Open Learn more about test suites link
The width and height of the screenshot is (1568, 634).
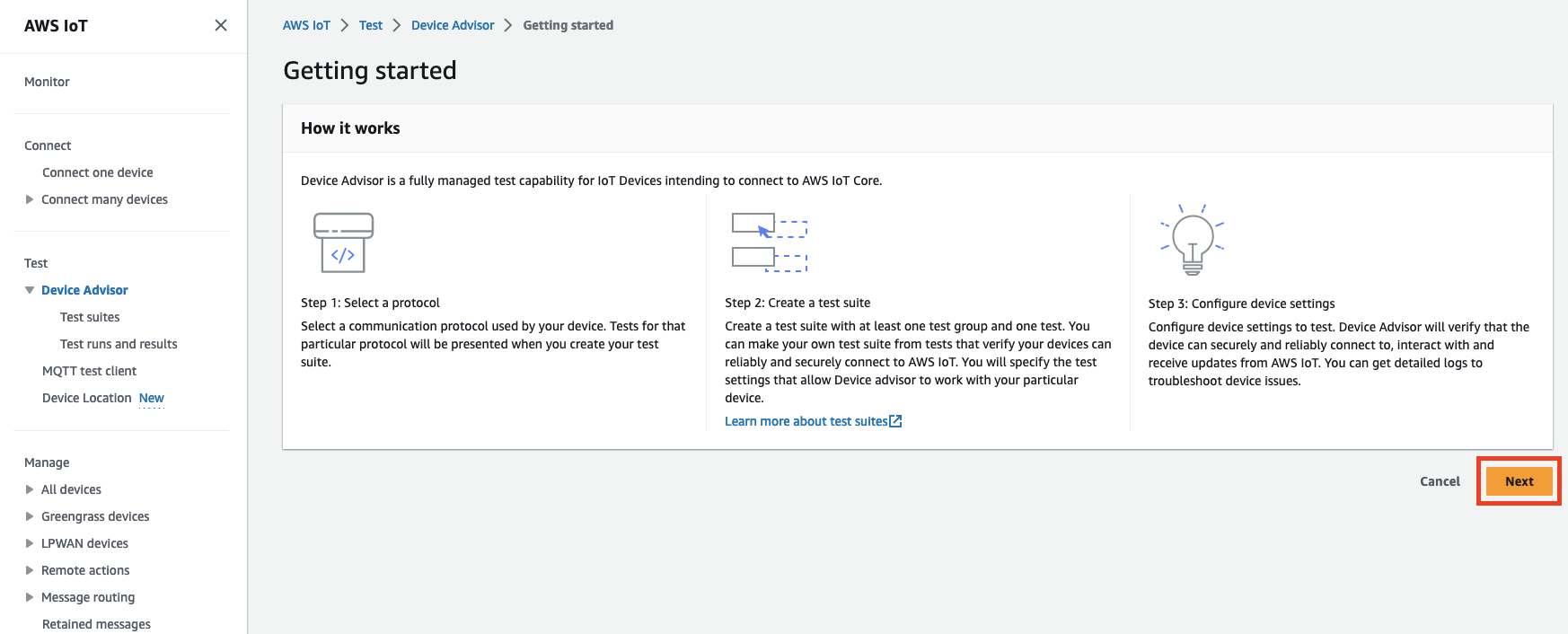click(806, 421)
